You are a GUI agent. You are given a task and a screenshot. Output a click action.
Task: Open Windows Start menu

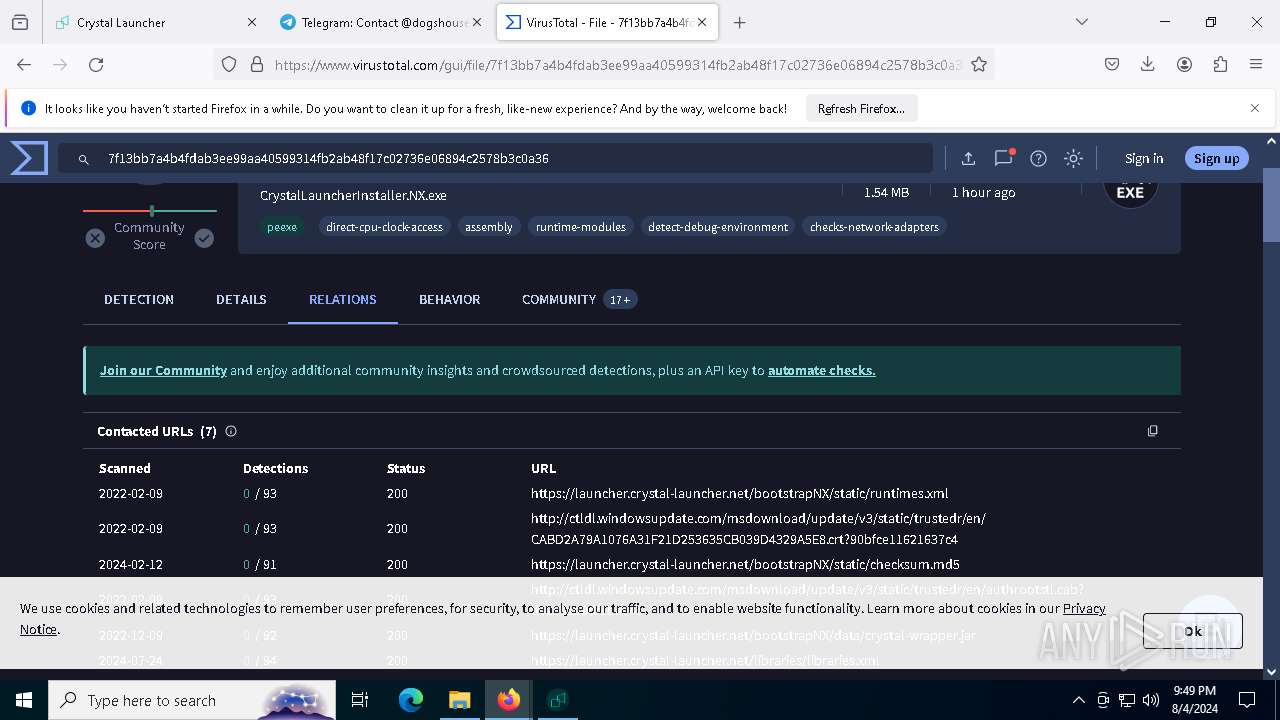pyautogui.click(x=24, y=700)
